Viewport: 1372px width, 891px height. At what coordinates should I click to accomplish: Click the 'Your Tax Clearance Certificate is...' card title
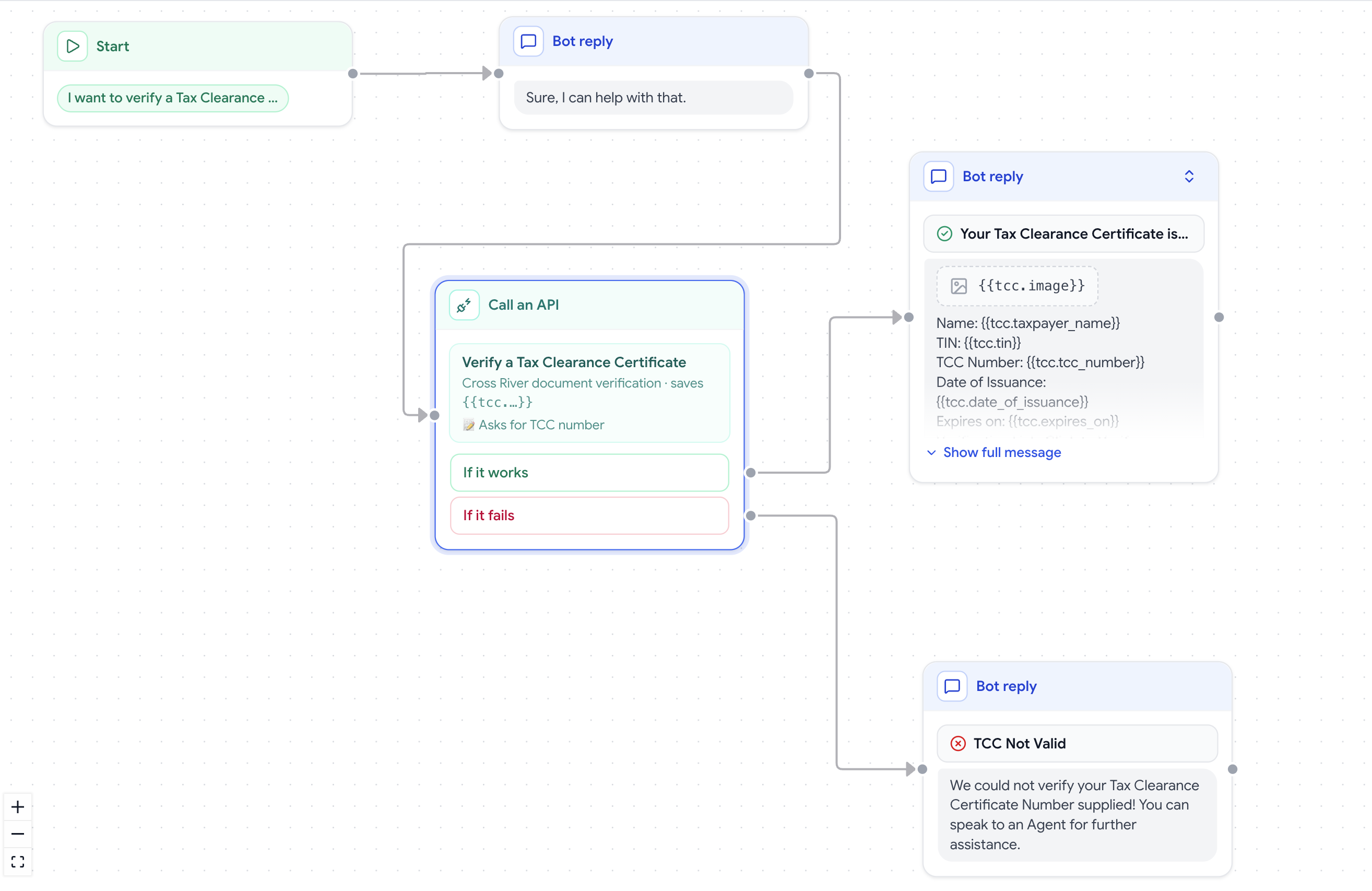click(x=1074, y=233)
